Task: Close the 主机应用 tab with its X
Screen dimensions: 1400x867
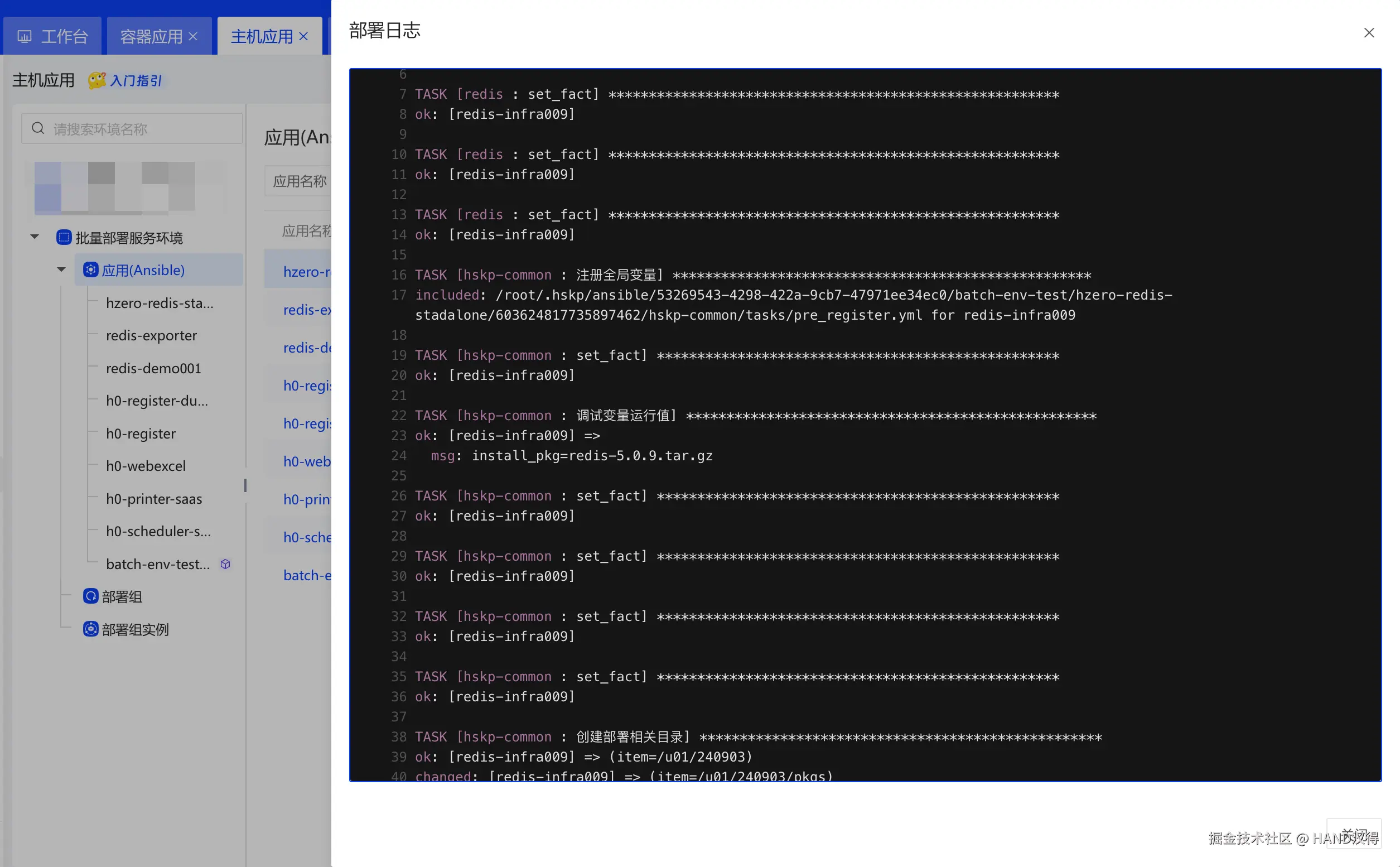Action: coord(304,37)
